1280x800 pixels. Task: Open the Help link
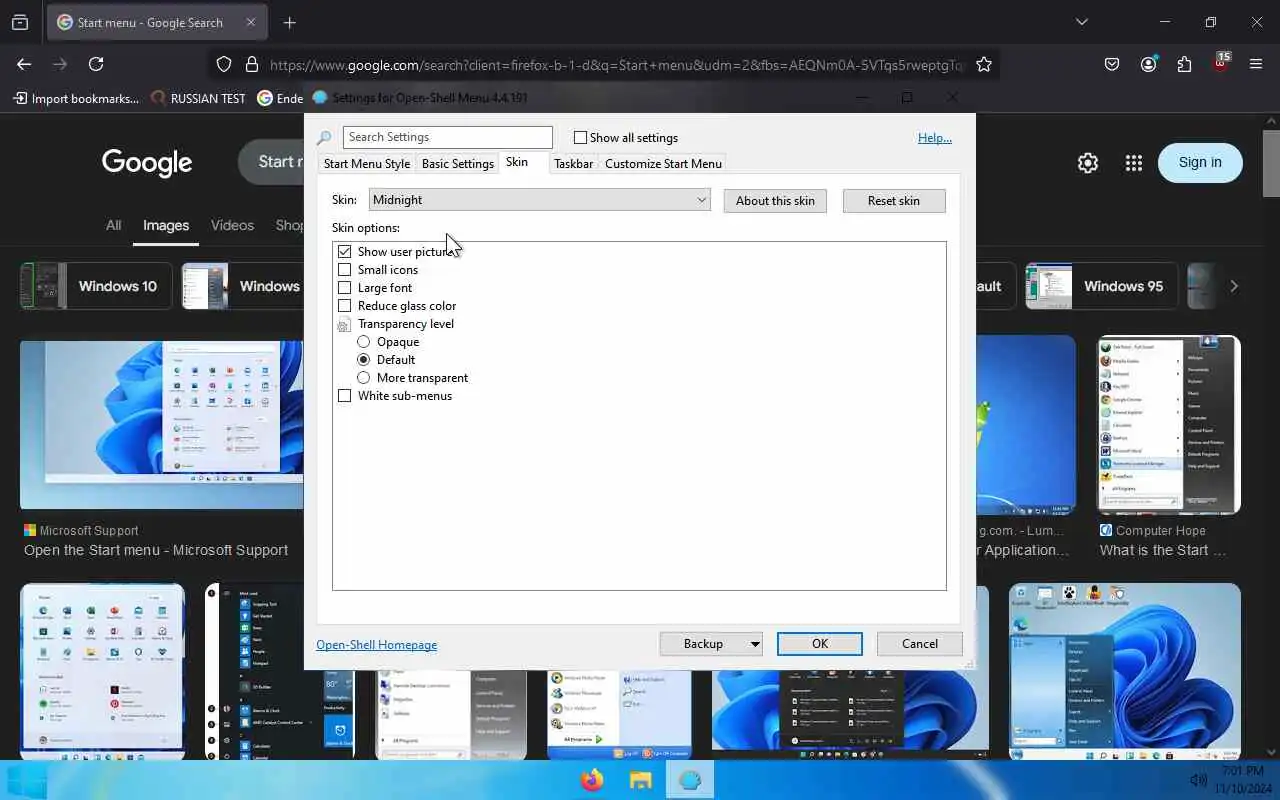935,138
